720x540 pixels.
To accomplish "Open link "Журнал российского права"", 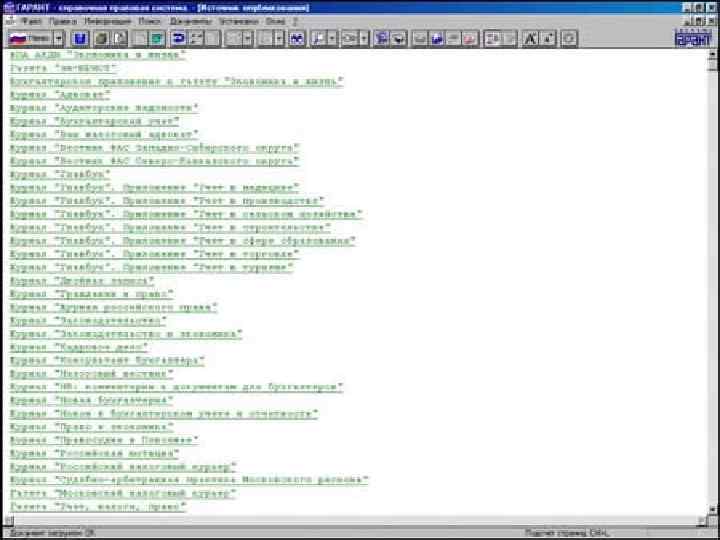I will tap(114, 307).
